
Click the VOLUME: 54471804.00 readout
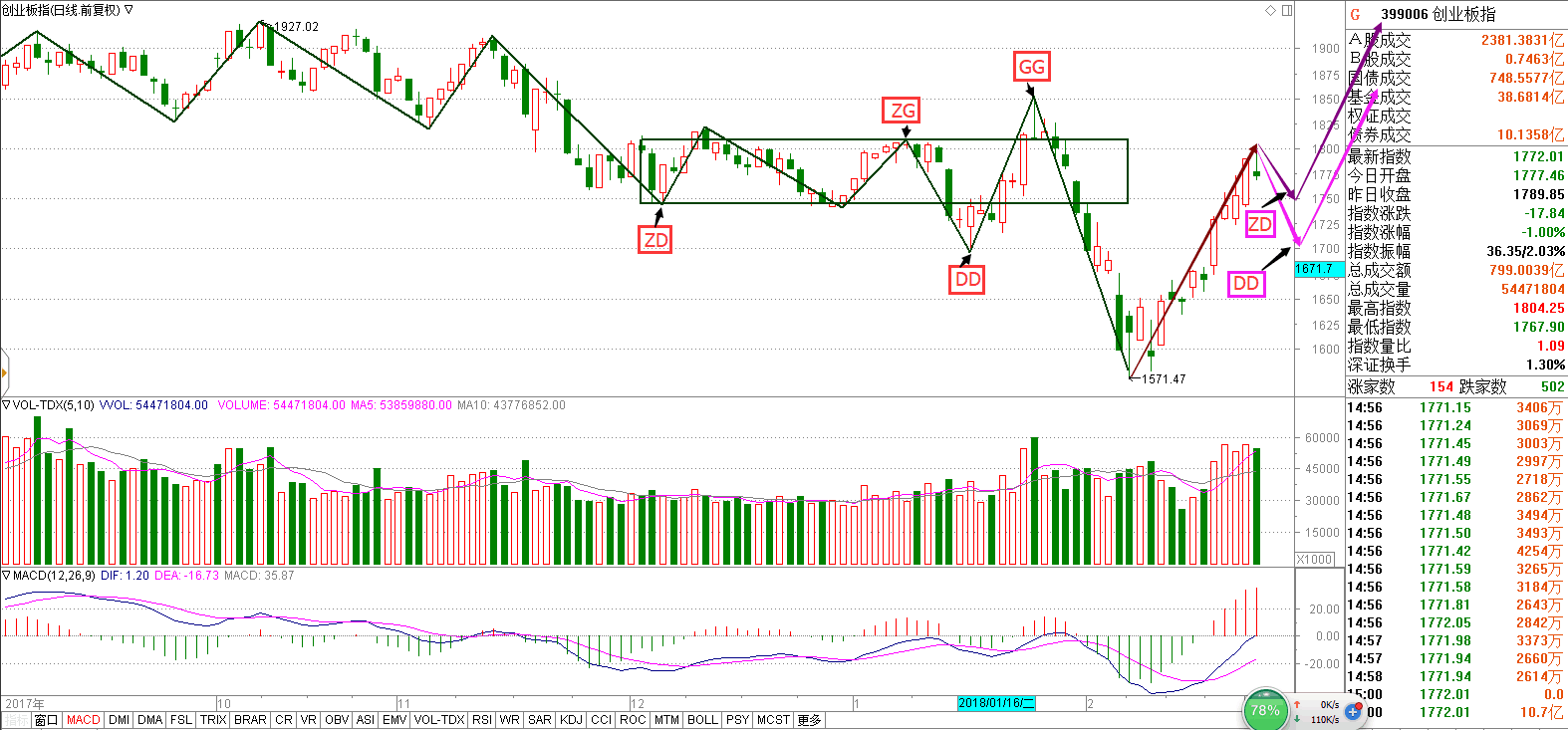tap(282, 405)
